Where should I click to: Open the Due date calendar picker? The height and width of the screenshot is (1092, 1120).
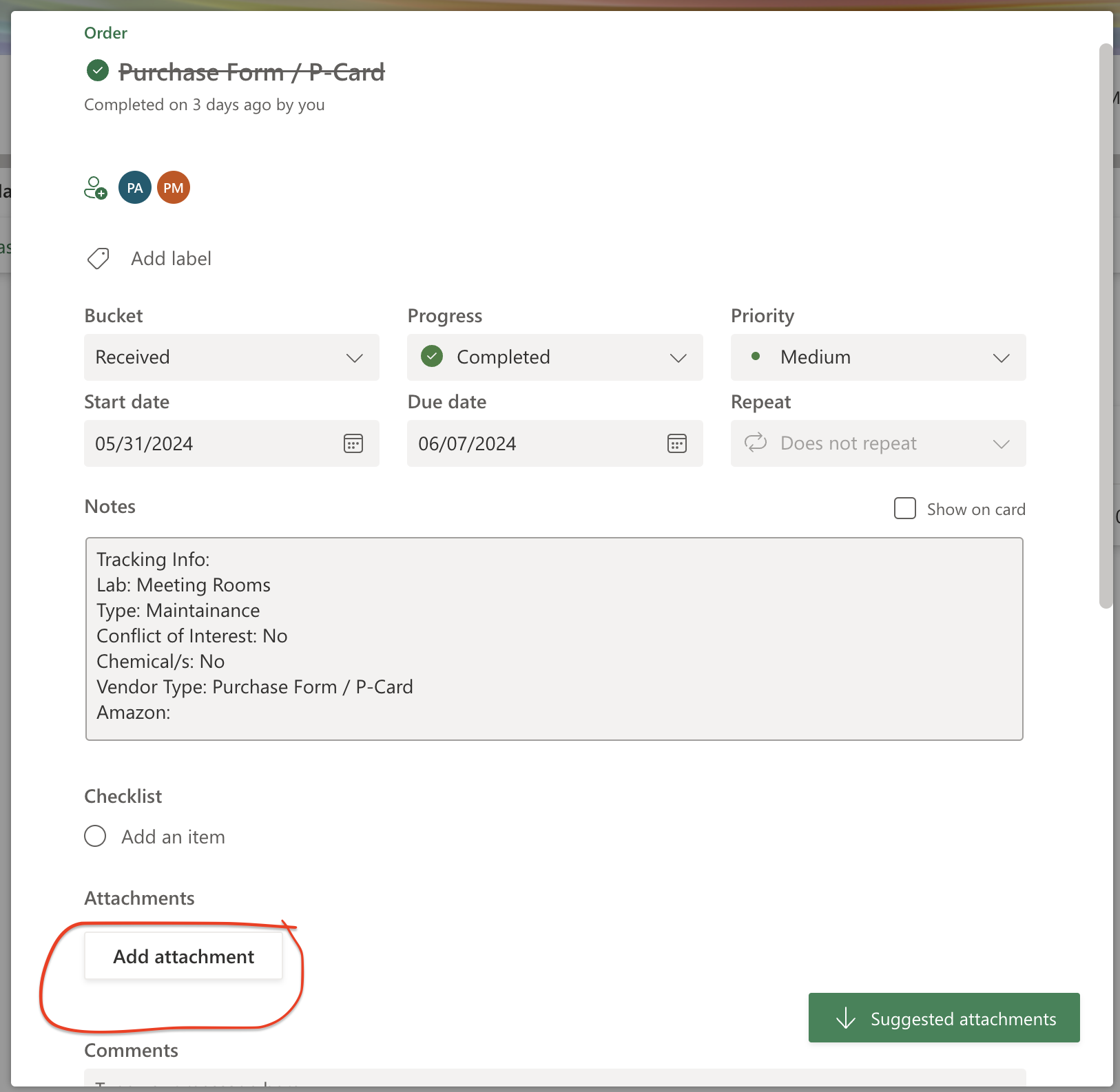pos(676,443)
